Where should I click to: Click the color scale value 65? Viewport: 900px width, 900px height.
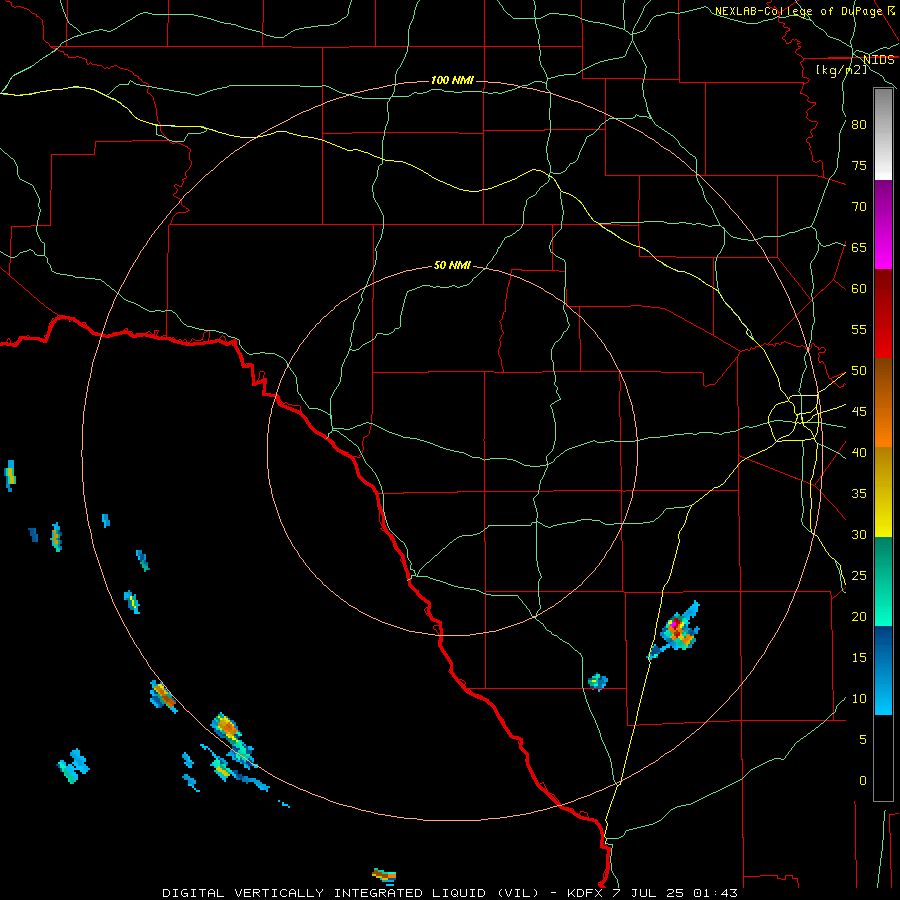tap(859, 247)
